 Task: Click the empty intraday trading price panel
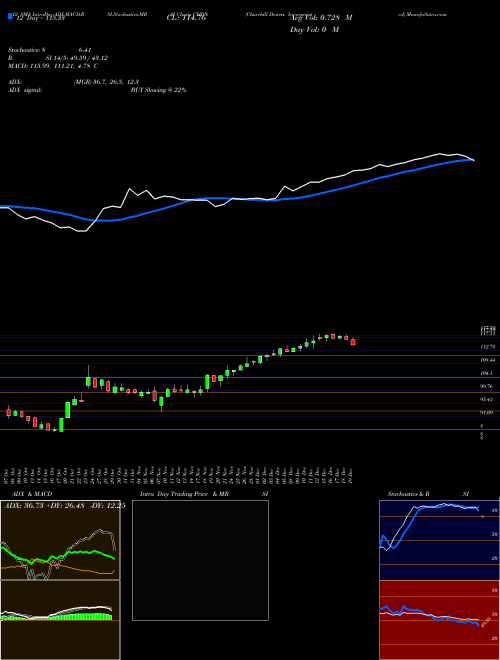[x=200, y=560]
